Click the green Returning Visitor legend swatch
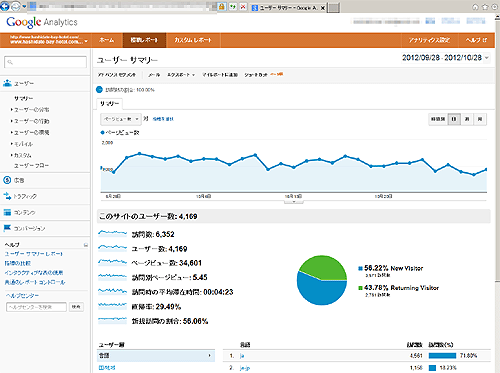The width and height of the screenshot is (500, 373). tap(360, 288)
